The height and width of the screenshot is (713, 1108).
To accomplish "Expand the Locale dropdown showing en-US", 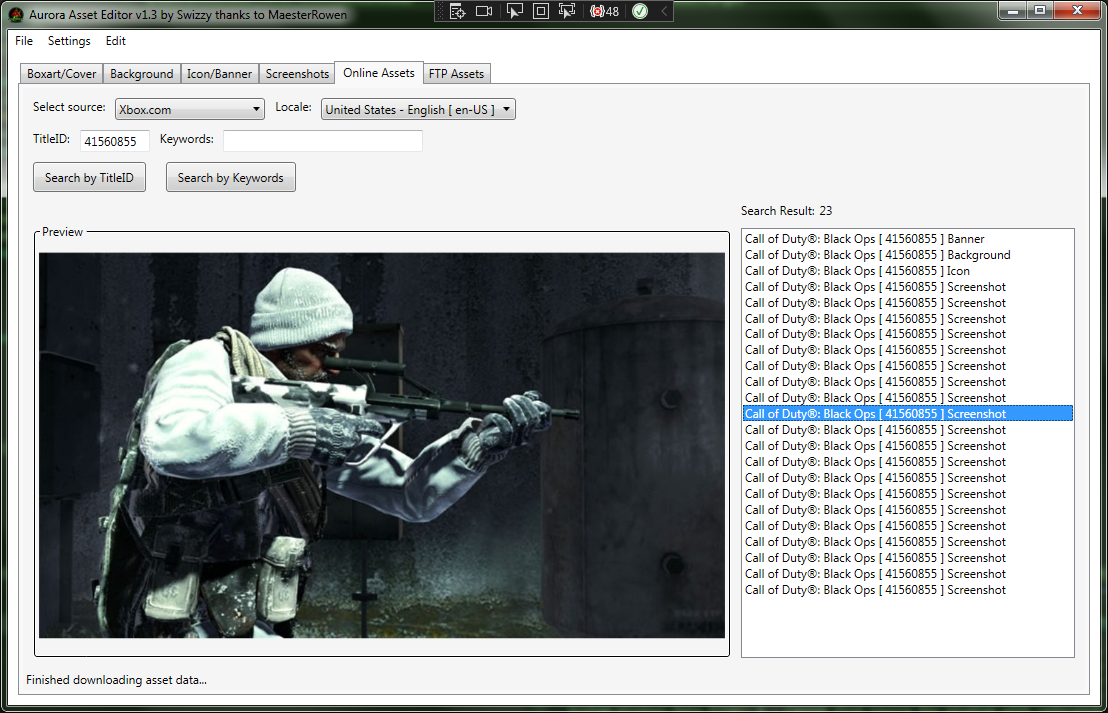I will (418, 110).
